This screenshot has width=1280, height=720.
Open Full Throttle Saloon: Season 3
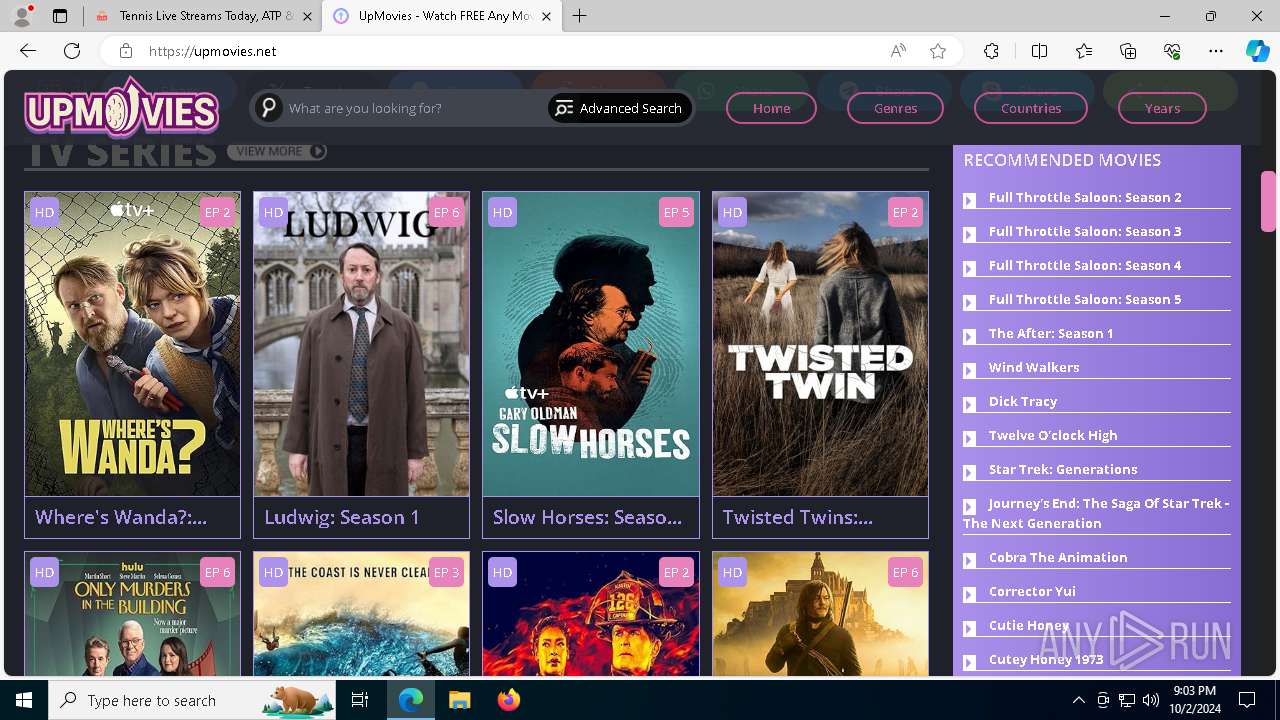click(1085, 231)
